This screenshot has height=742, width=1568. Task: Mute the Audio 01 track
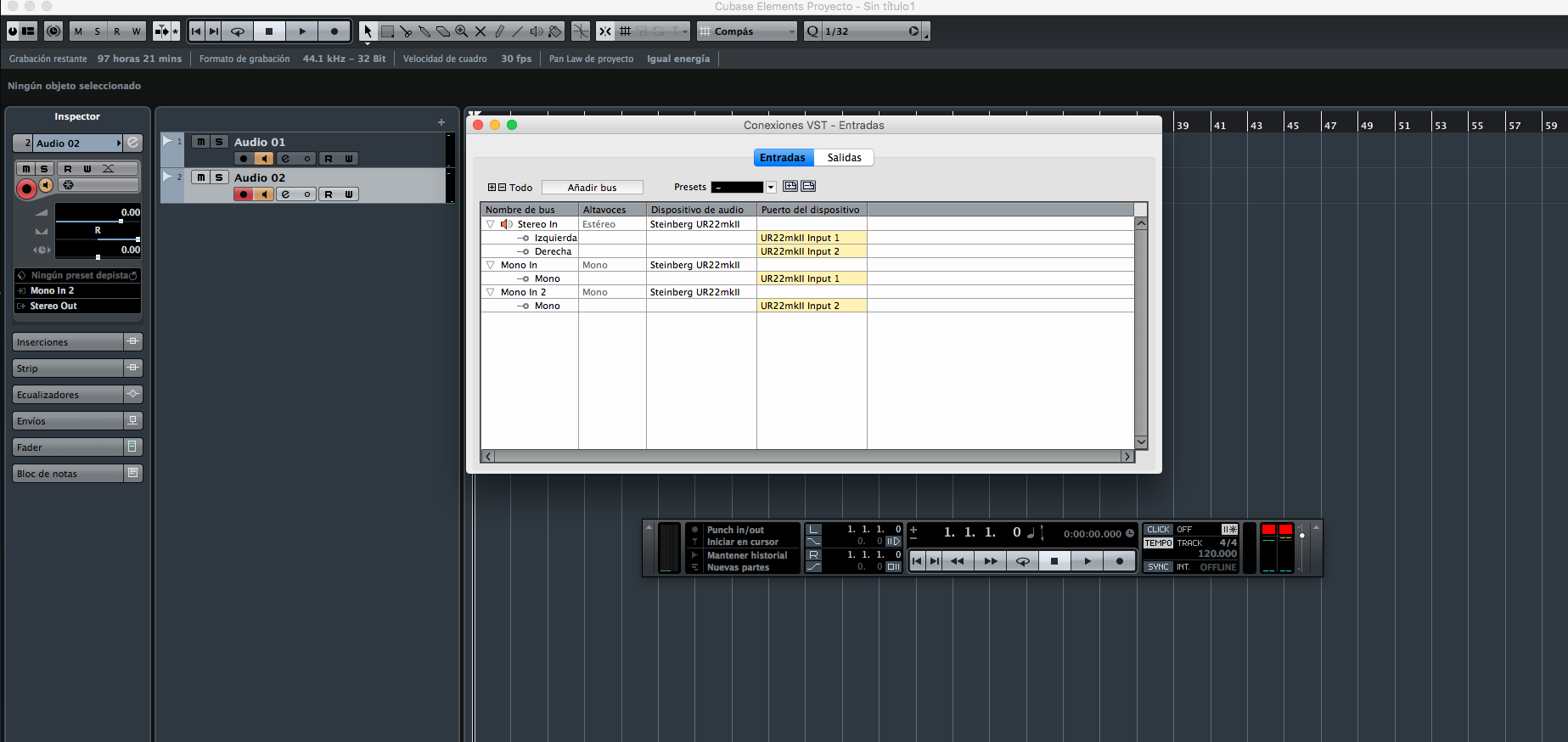pyautogui.click(x=200, y=142)
